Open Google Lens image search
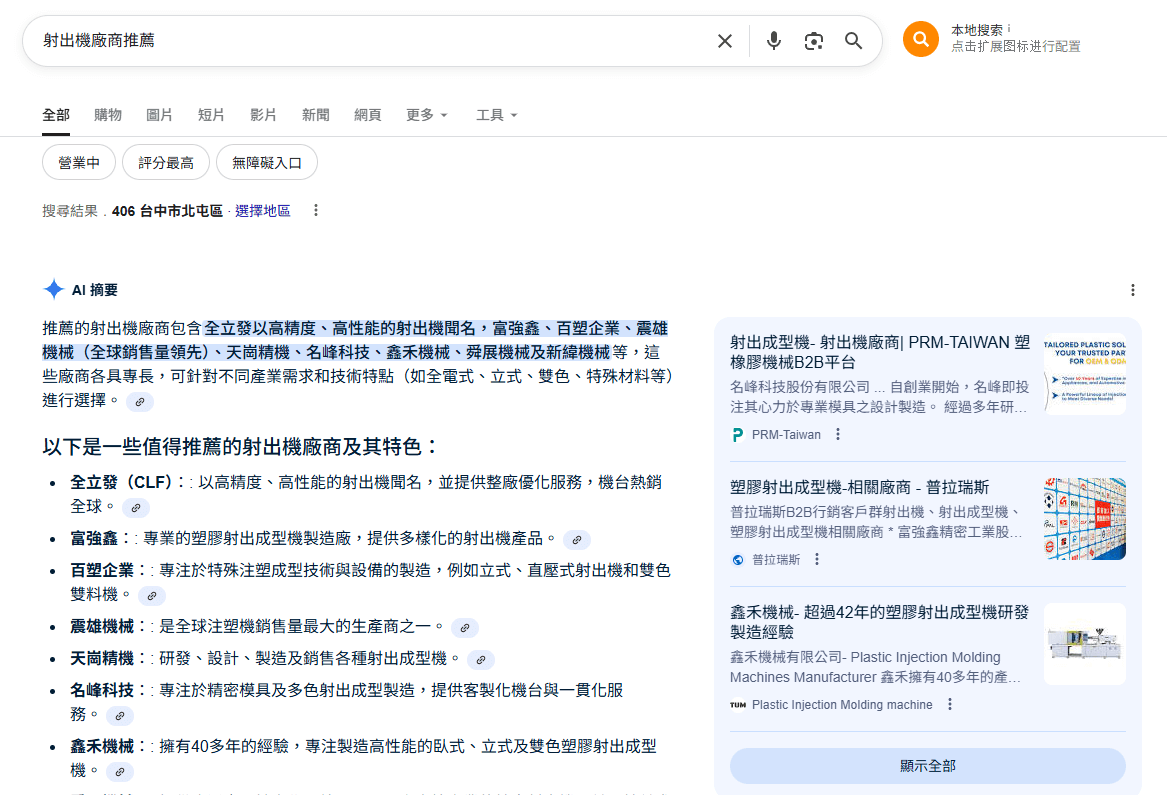Viewport: 1167px width, 795px height. point(813,41)
